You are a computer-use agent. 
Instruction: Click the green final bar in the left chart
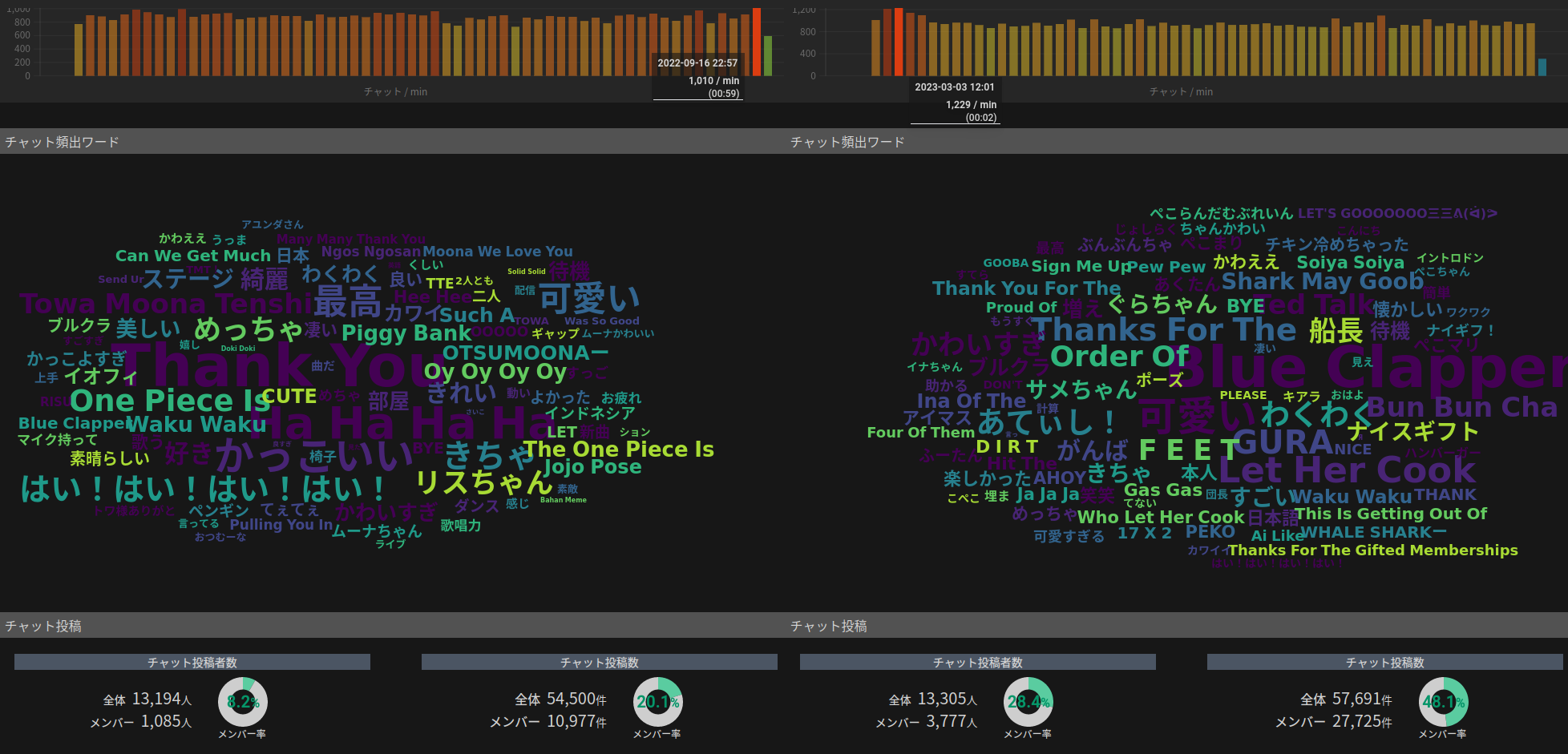click(x=768, y=56)
